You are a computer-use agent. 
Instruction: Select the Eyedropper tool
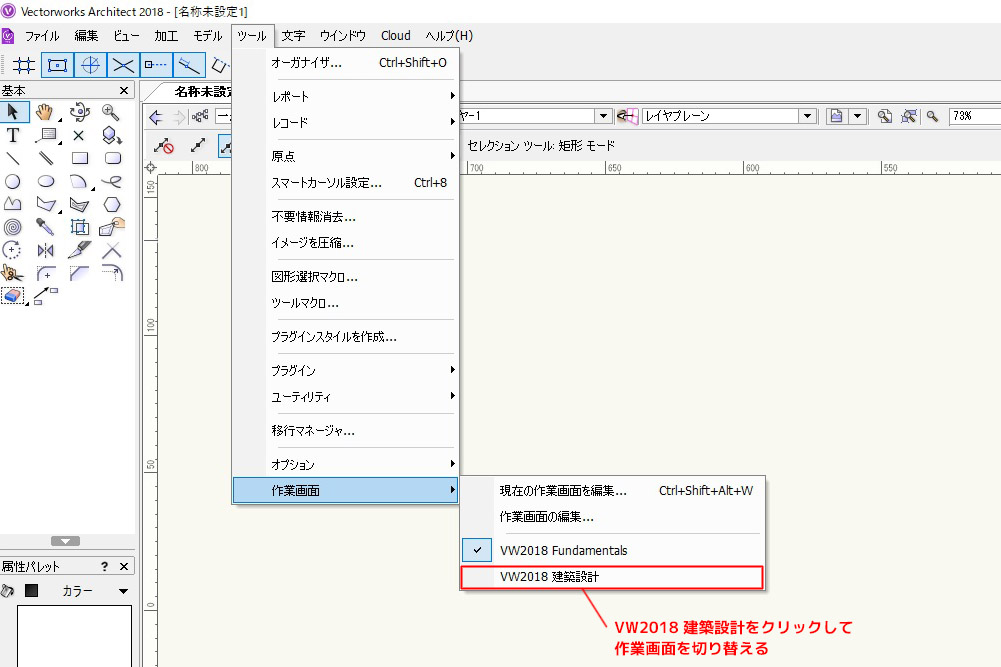point(45,227)
